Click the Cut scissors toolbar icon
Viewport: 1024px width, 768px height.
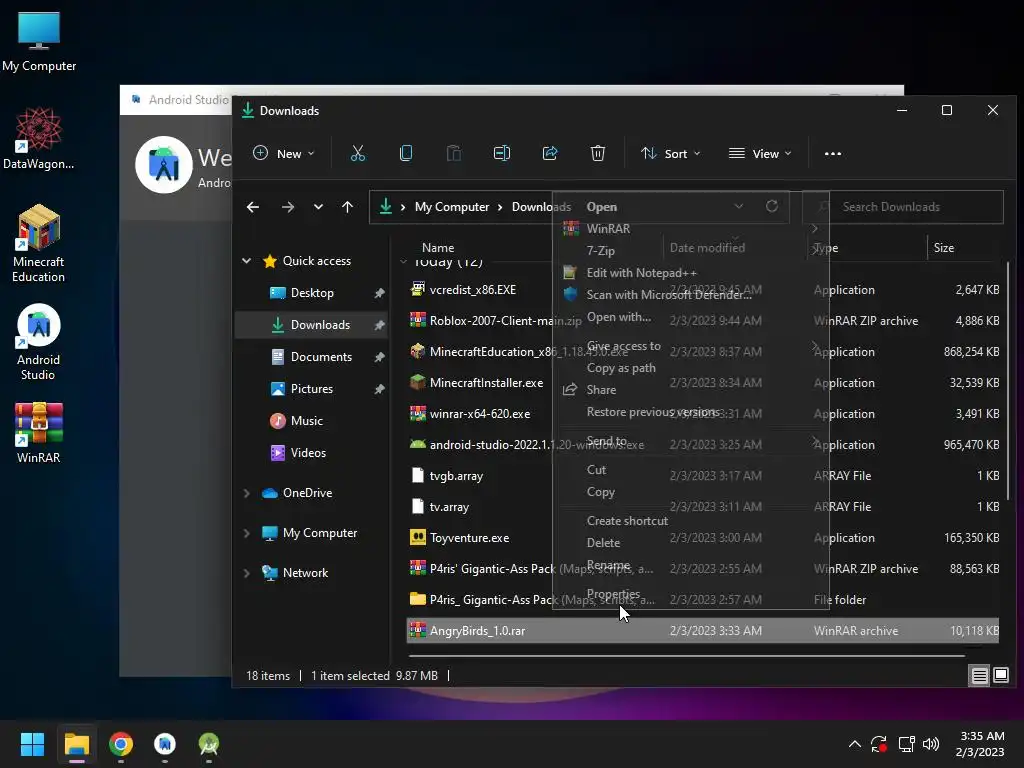point(357,153)
